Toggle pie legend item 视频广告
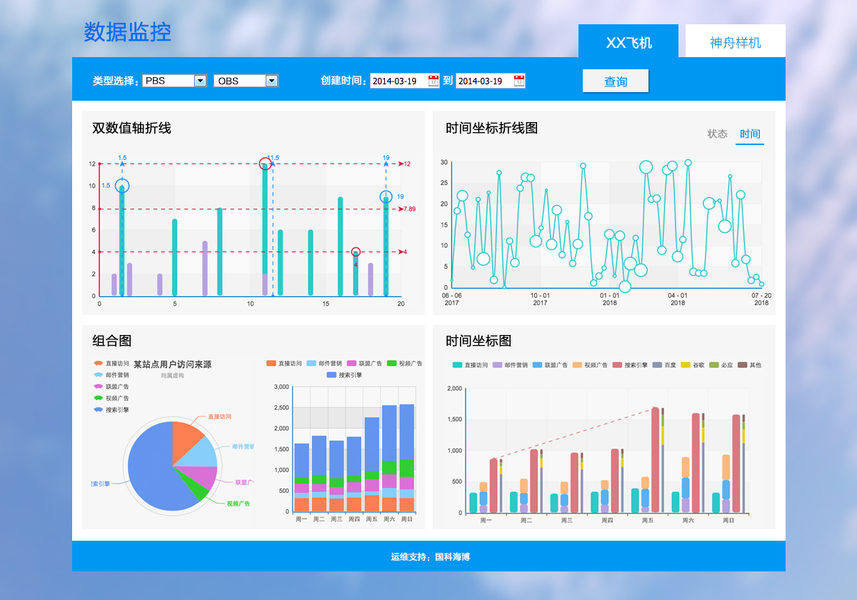The height and width of the screenshot is (600, 857). point(111,398)
